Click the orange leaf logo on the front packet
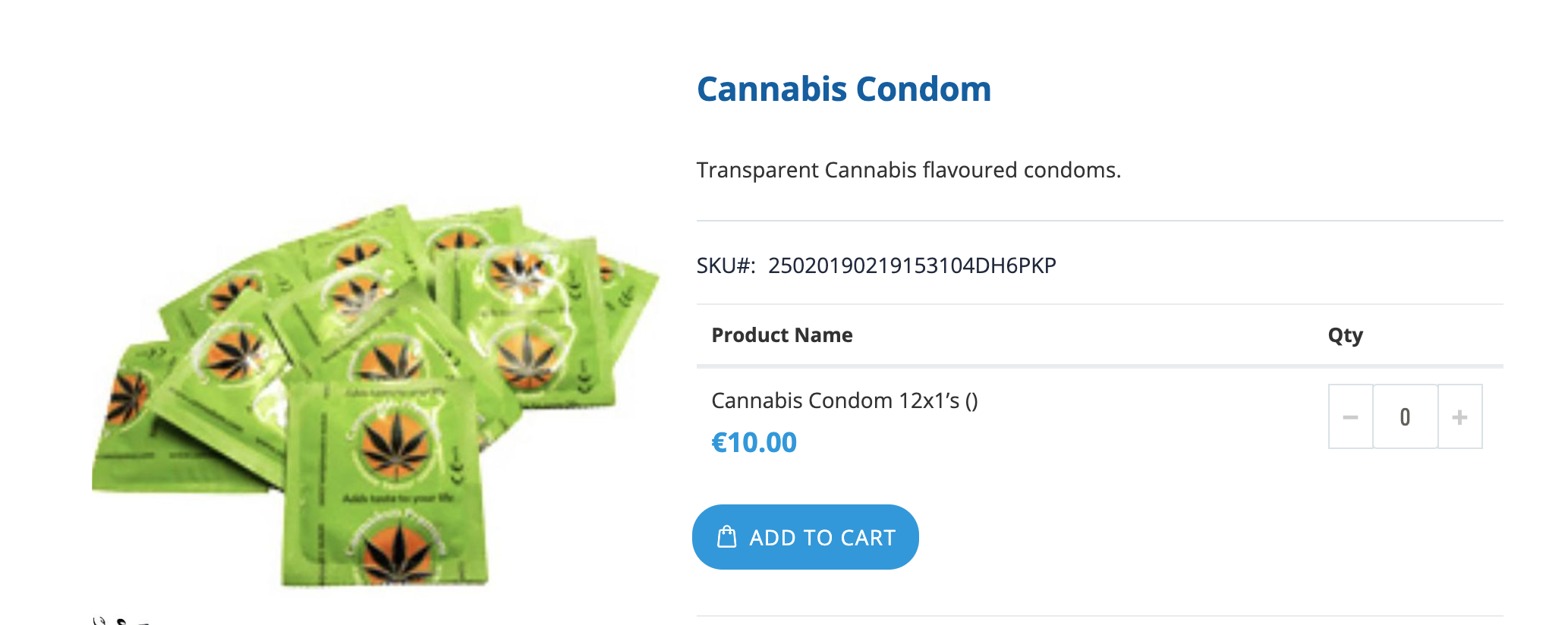 tap(395, 444)
